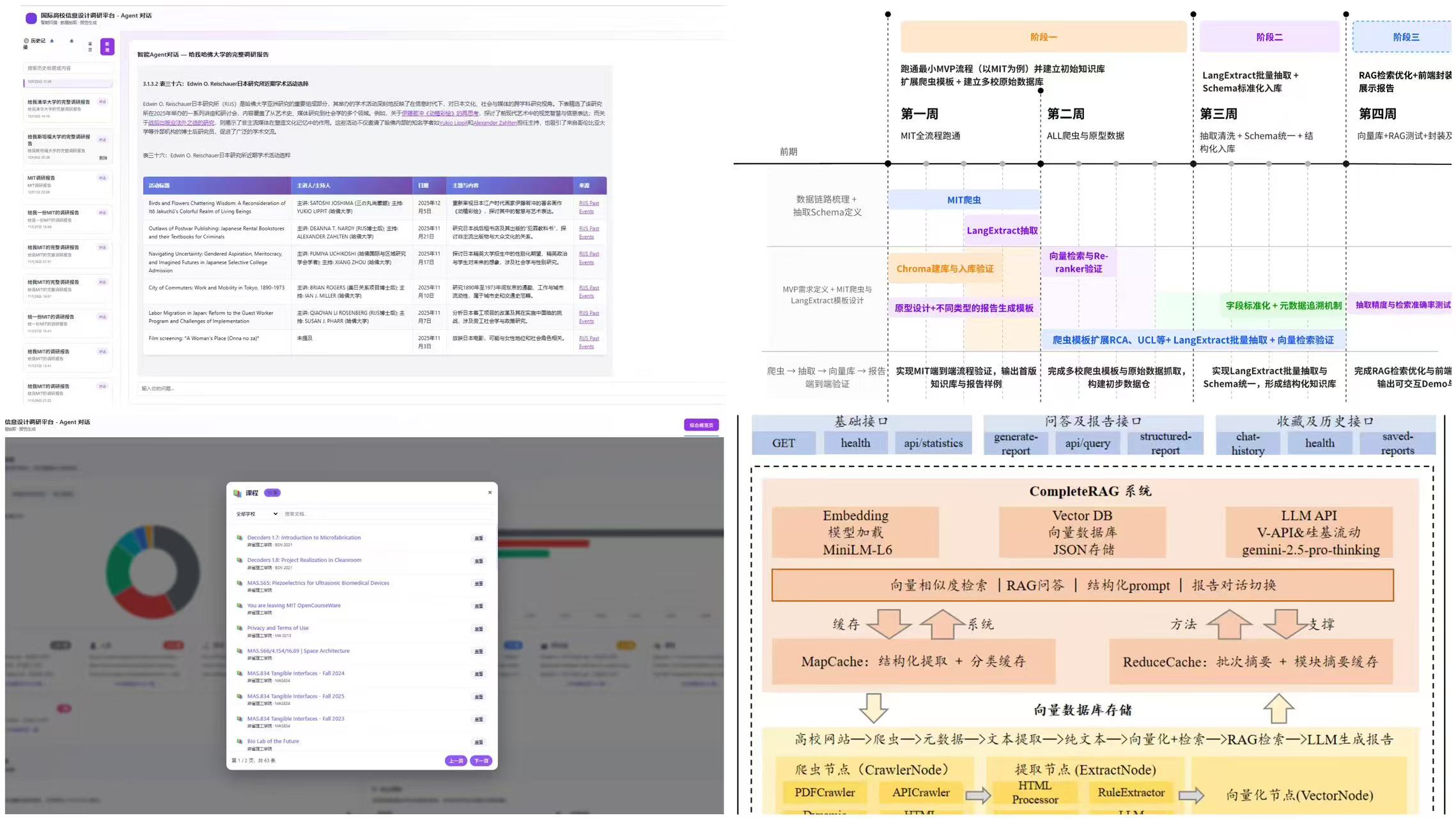Screen dimensions: 1456x818
Task: Click the 下一页 next page button
Action: tap(481, 760)
